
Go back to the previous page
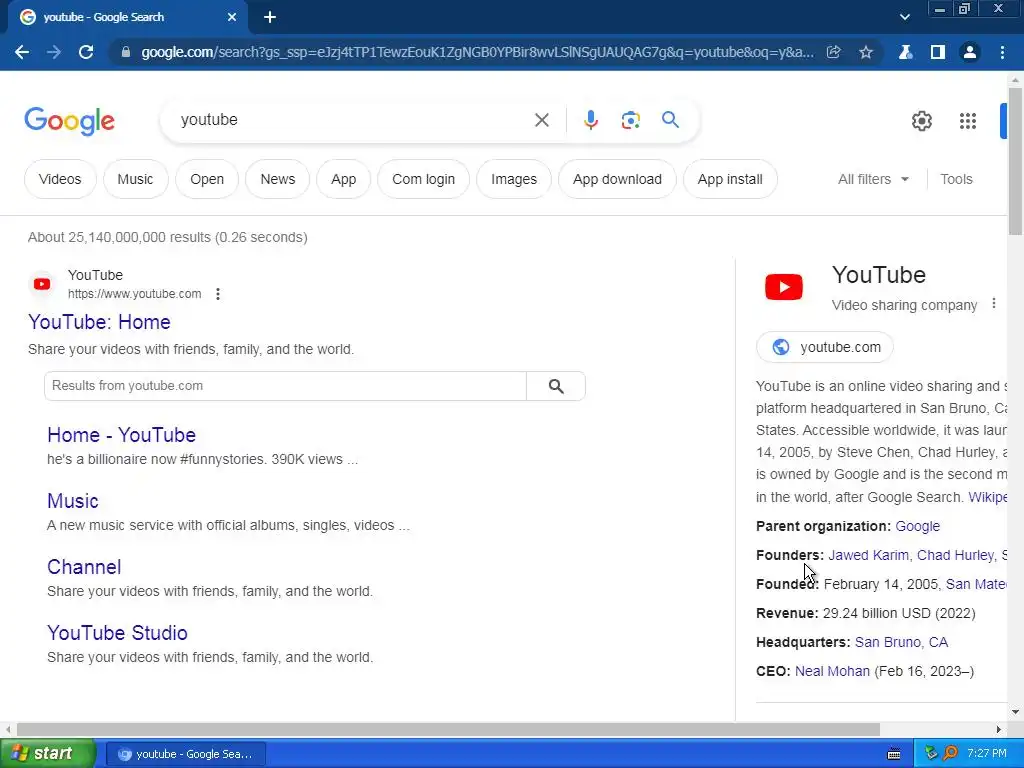coord(22,52)
